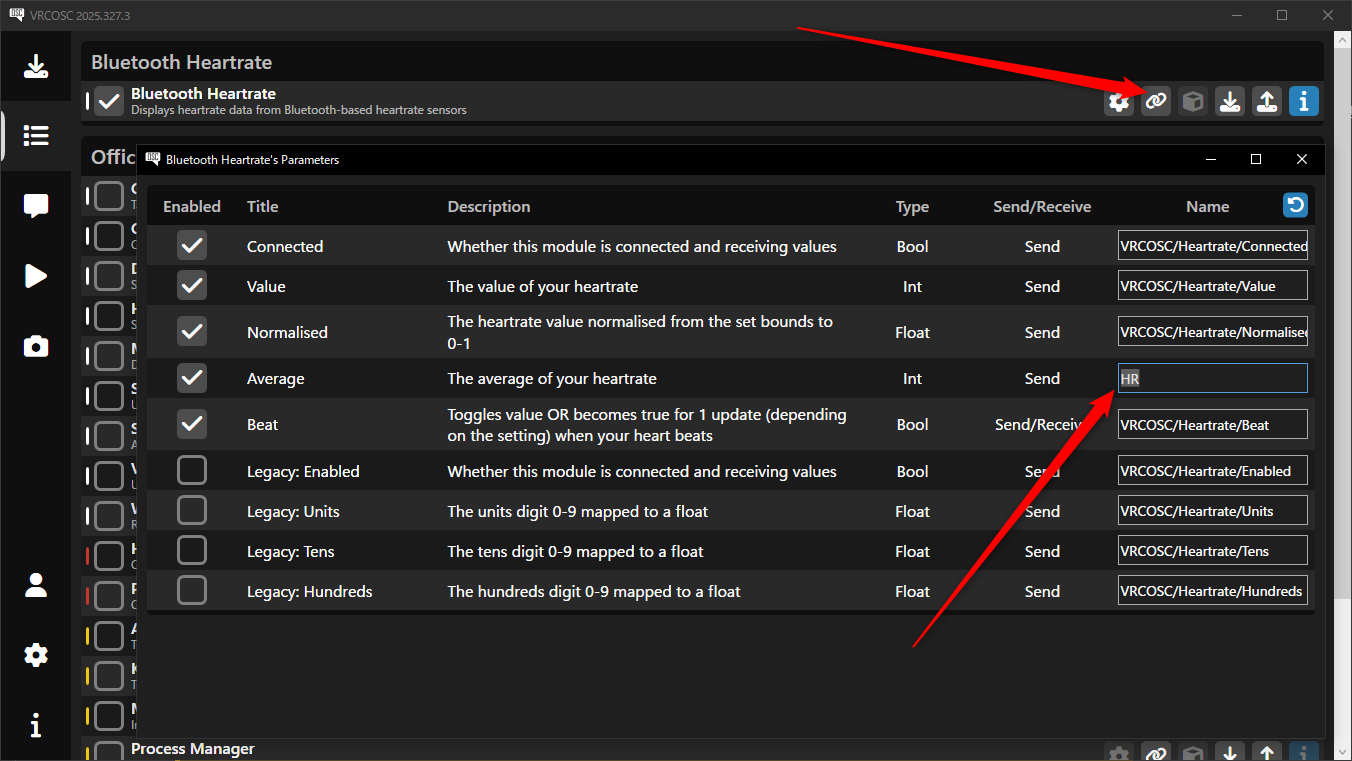Click the Name column header
The width and height of the screenshot is (1352, 761).
(x=1207, y=206)
